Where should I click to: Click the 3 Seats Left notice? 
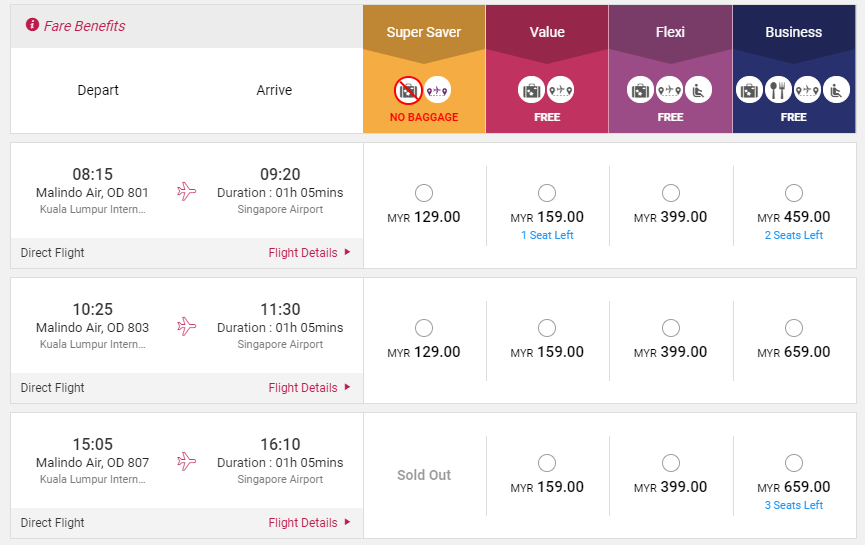click(794, 505)
